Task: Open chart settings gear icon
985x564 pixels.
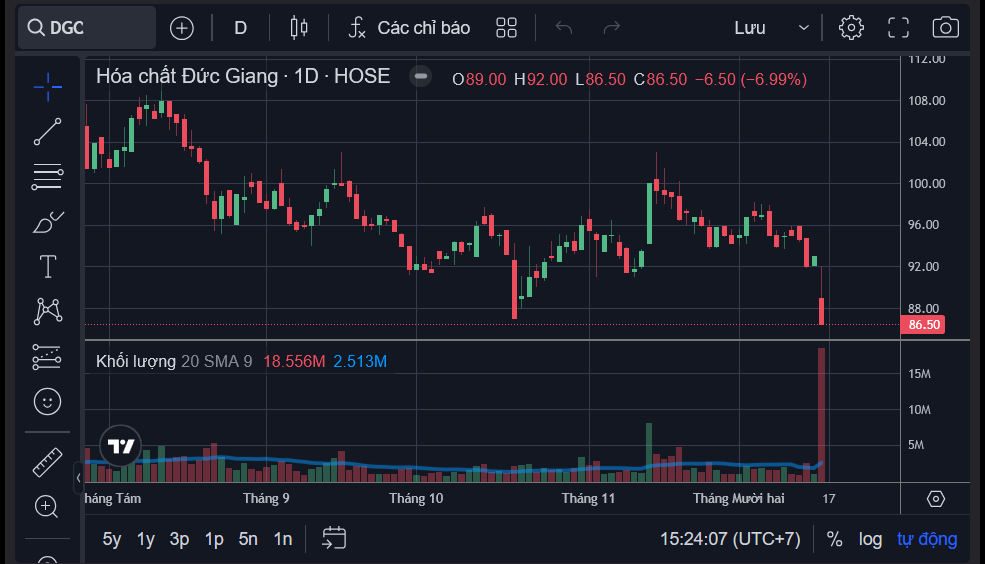Action: [x=851, y=28]
